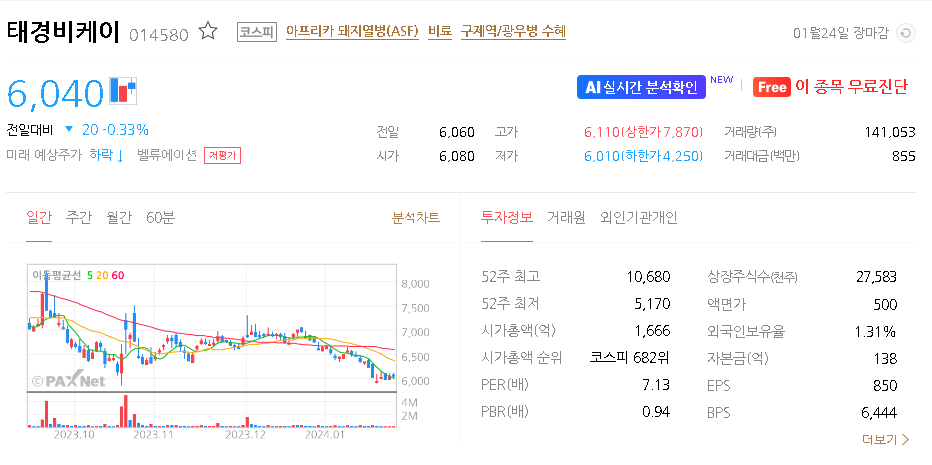
Task: Open the 비료 theme link
Action: [x=440, y=32]
